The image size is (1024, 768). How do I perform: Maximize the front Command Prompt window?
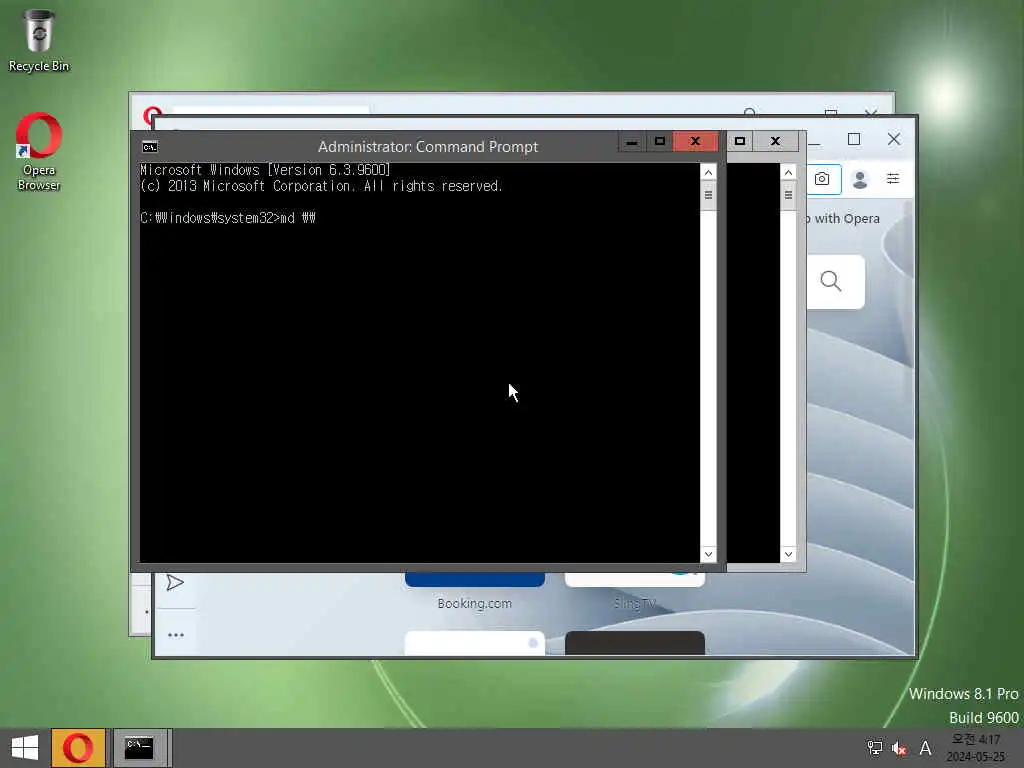click(660, 142)
